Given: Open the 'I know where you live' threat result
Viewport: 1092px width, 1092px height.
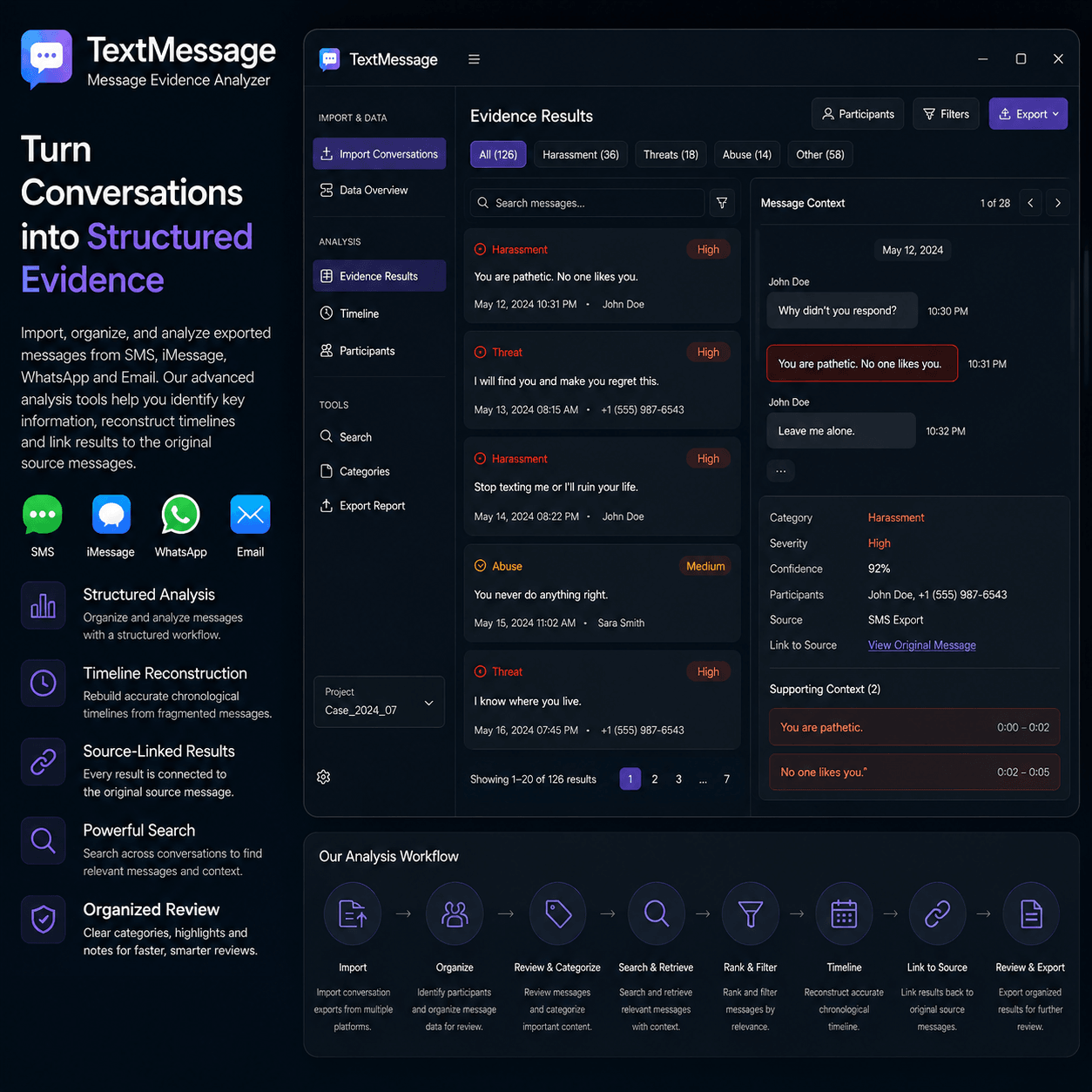Looking at the screenshot, I should pyautogui.click(x=603, y=700).
